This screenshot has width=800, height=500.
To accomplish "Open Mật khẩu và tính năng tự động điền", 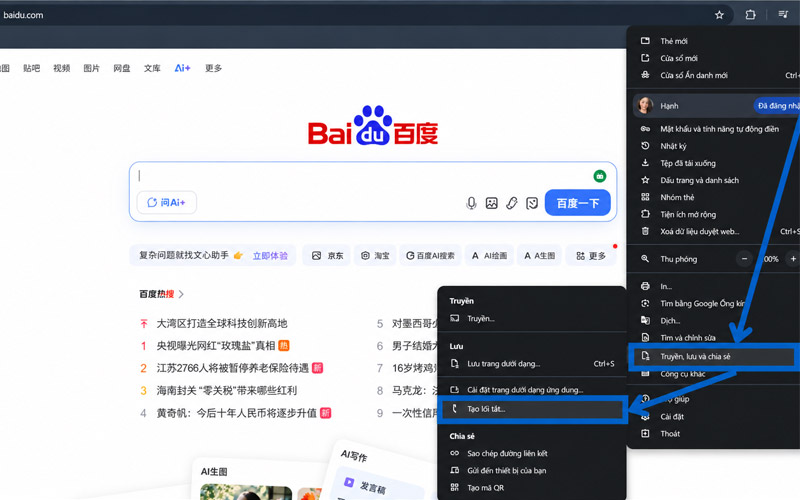I will click(x=713, y=129).
